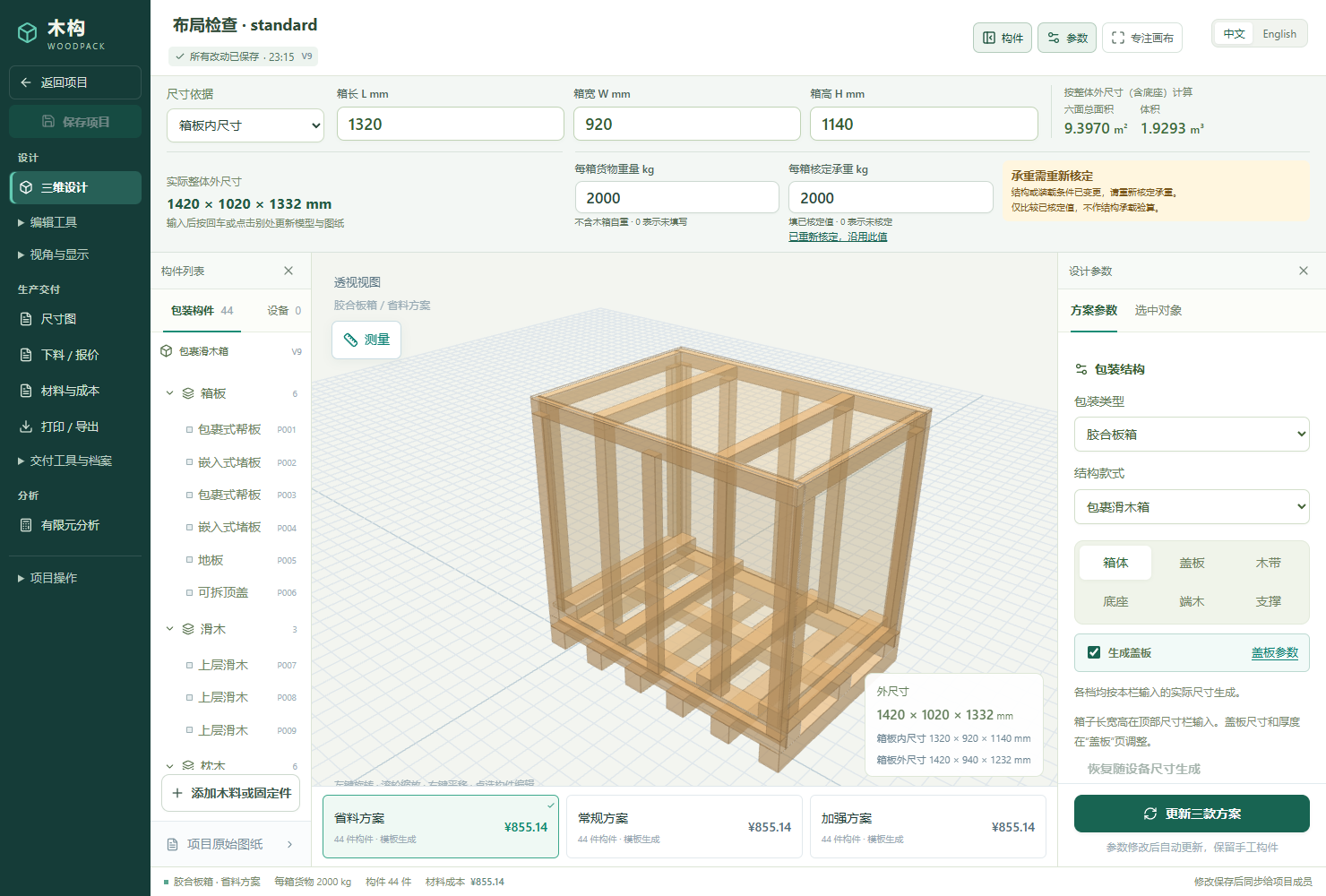Open the 尺寸依据 dropdown
Image resolution: width=1326 pixels, height=896 pixels.
[x=245, y=125]
